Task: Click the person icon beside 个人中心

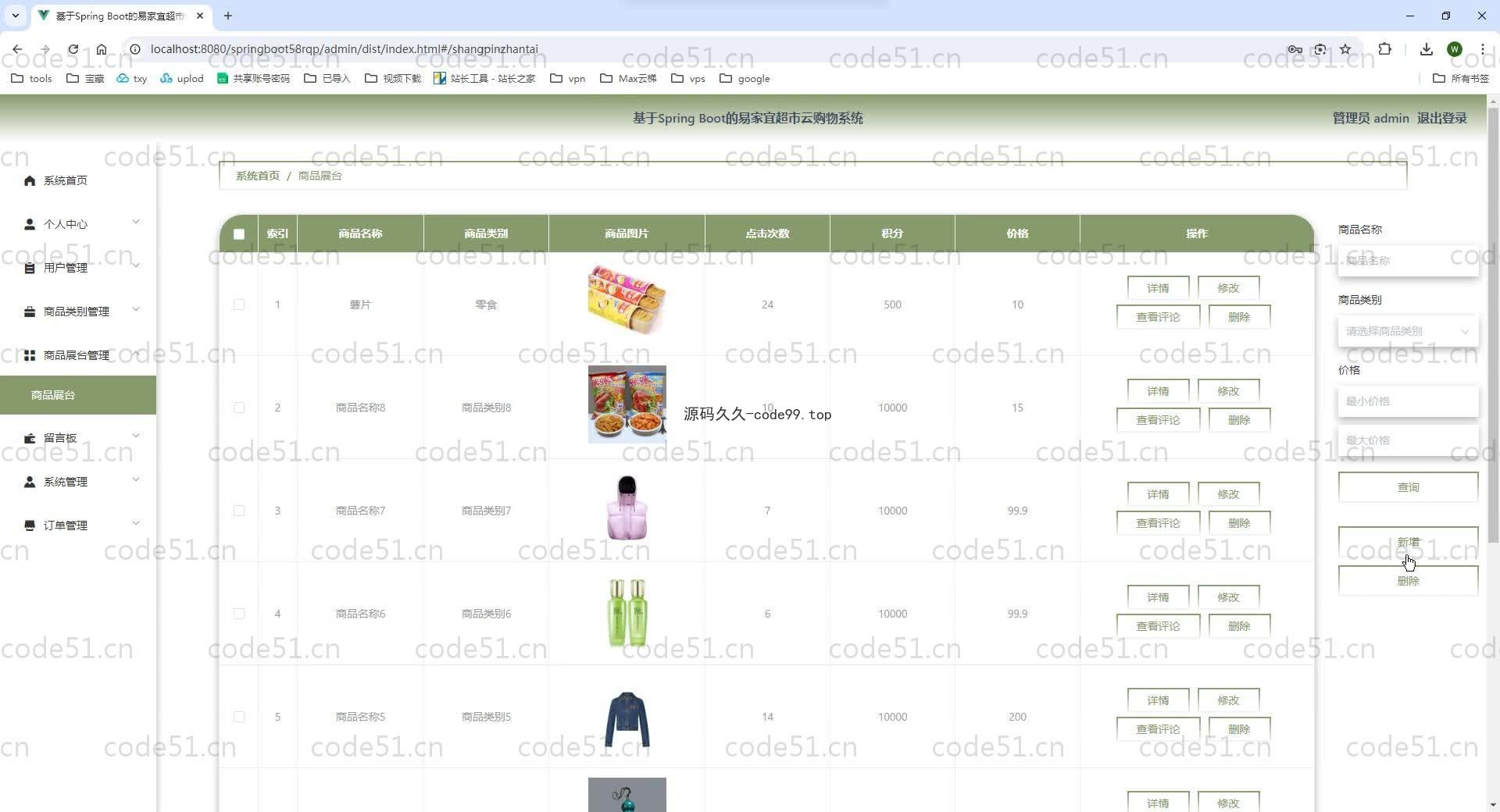Action: pos(30,224)
